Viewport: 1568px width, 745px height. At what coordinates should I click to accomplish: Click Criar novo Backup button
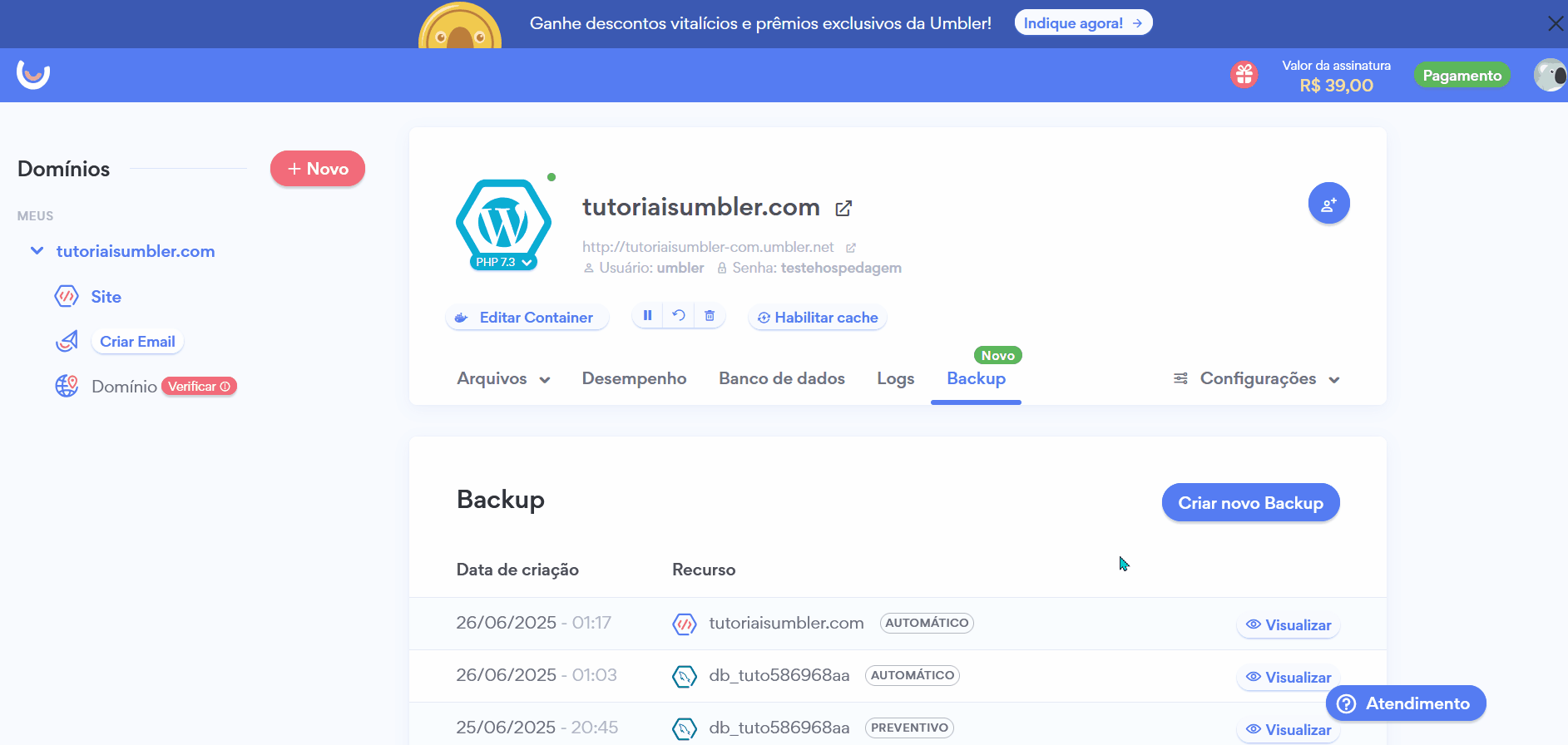click(x=1250, y=503)
